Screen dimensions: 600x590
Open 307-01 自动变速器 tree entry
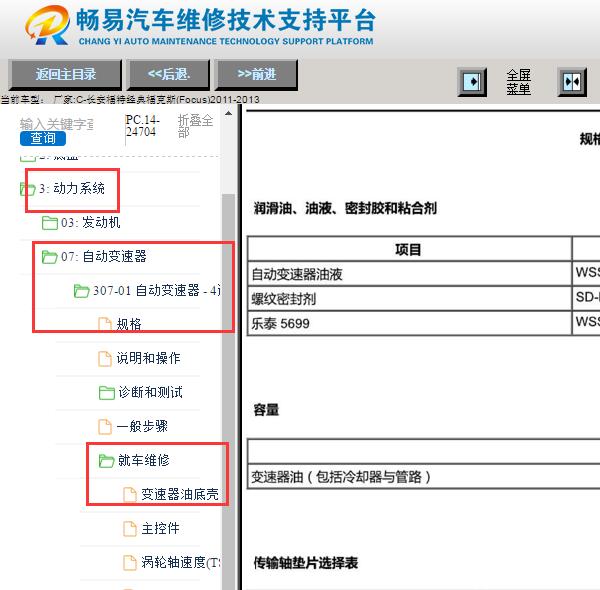[157, 291]
